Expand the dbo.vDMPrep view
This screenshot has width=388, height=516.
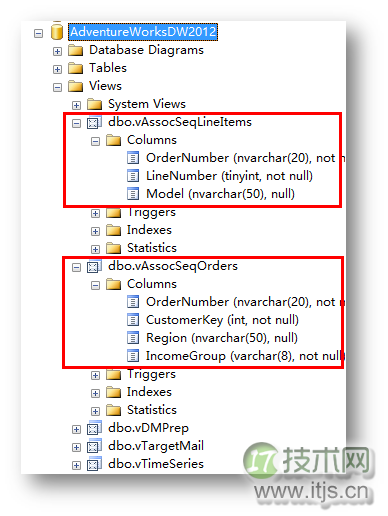coord(76,429)
